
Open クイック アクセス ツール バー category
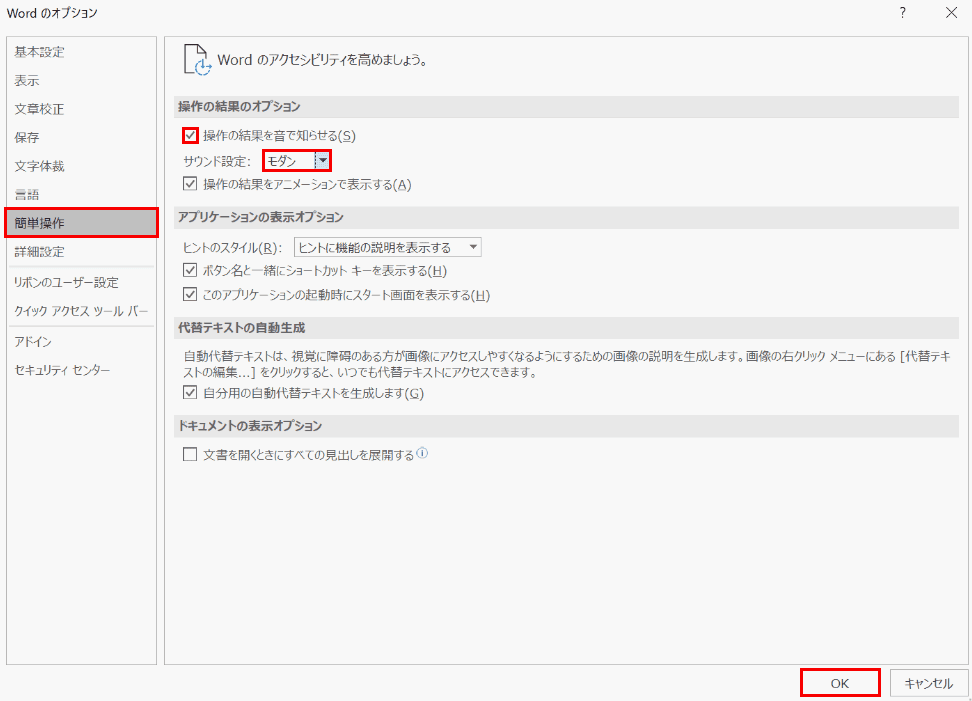(81, 311)
